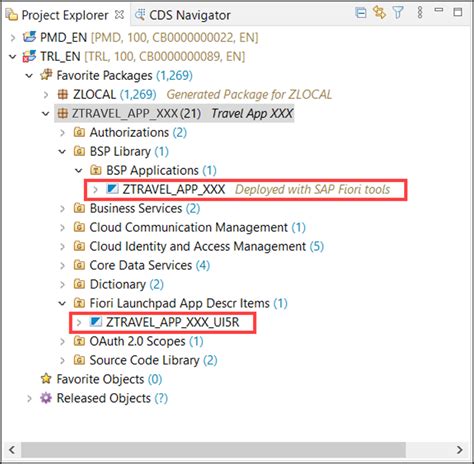Collapse the BSP Applications folder
Screen dimensions: 474x464
click(79, 171)
